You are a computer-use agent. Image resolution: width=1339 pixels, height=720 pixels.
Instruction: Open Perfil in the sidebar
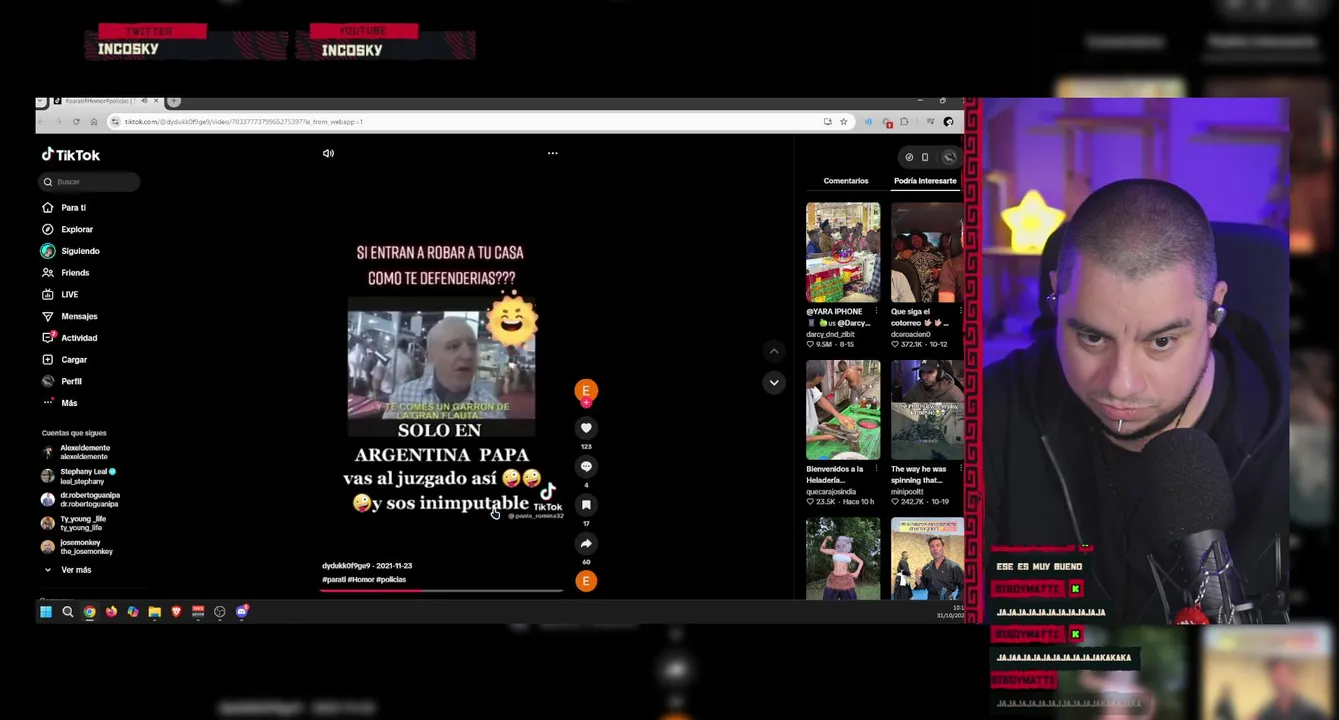coord(61,381)
